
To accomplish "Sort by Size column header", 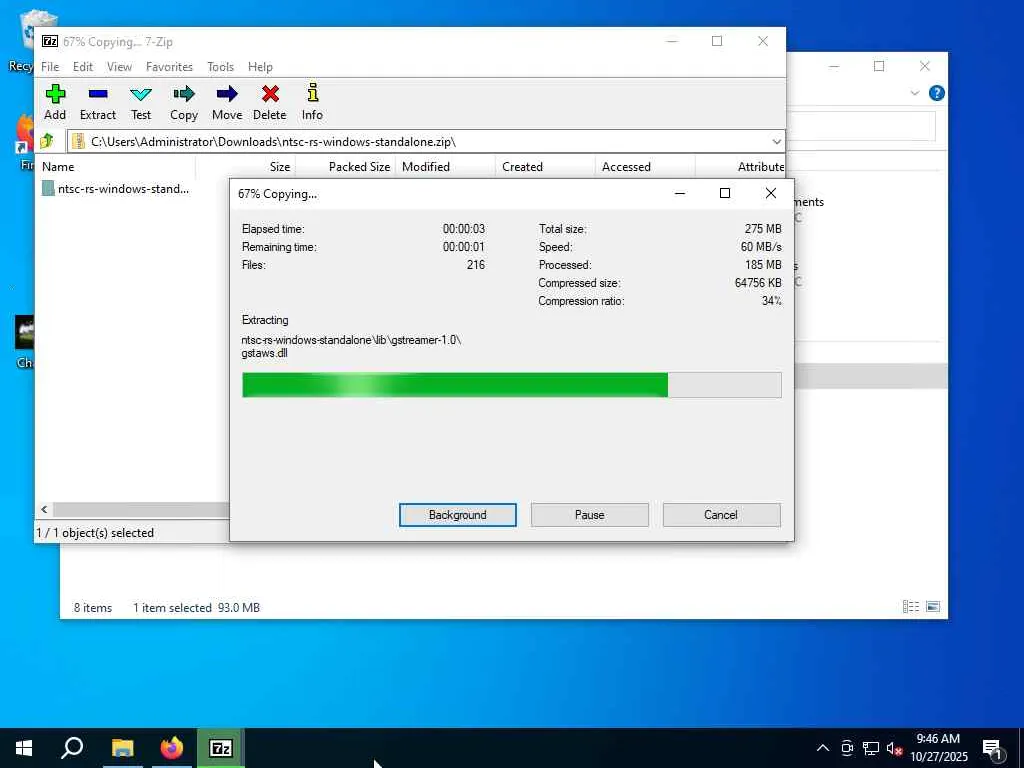I will click(x=246, y=167).
